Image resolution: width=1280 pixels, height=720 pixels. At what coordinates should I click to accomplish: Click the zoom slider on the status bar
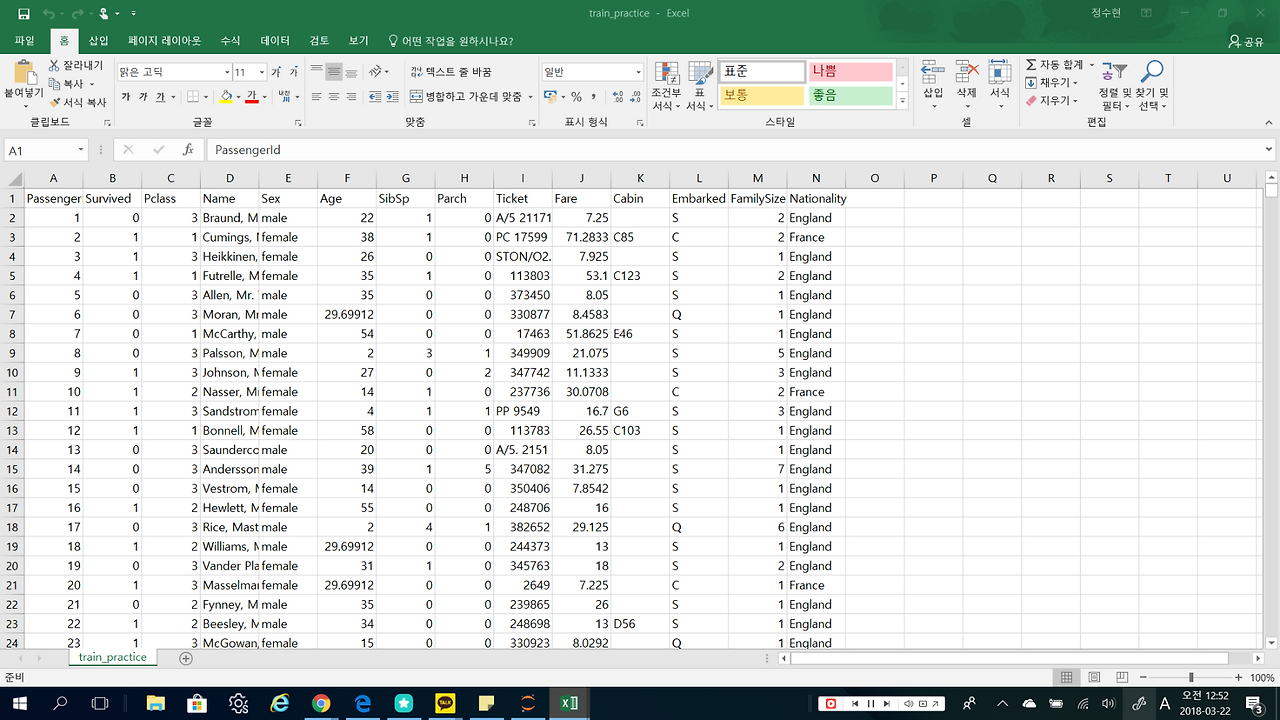[1190, 677]
